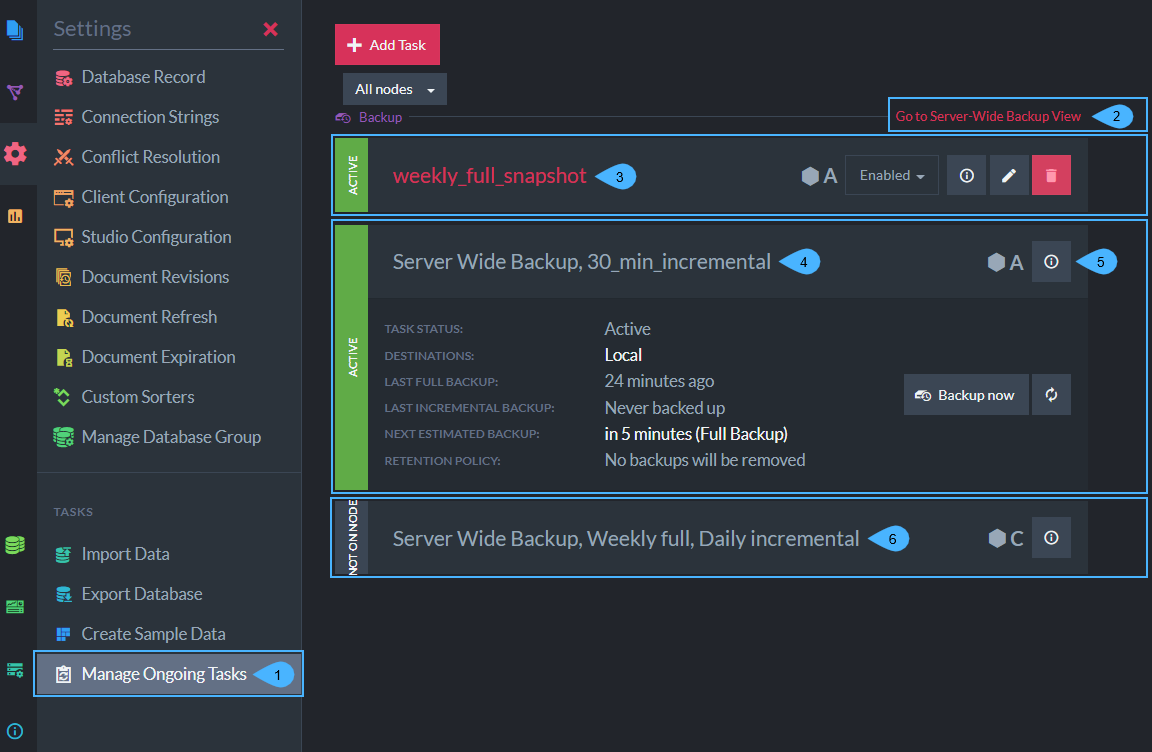Expand the All nodes dropdown

tap(395, 90)
